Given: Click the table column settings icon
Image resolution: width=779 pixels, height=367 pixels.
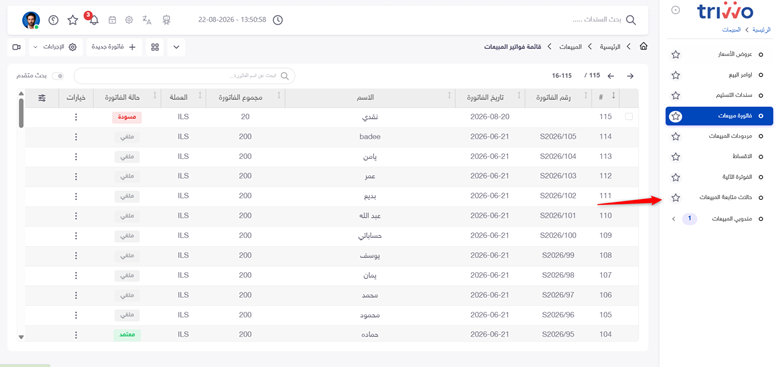Looking at the screenshot, I should tap(42, 98).
